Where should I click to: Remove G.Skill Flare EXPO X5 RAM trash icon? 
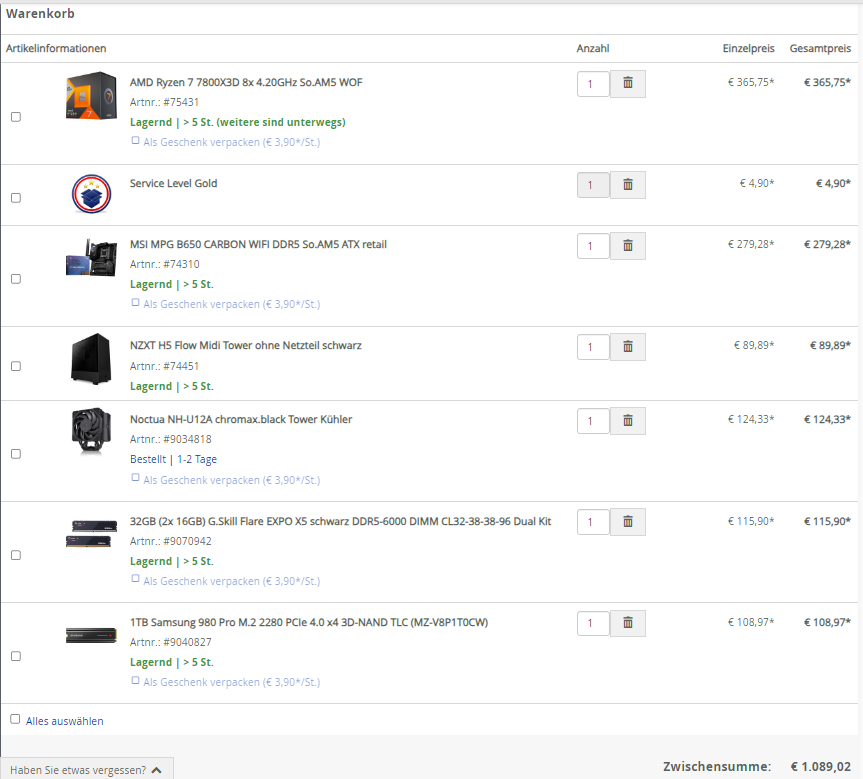point(627,522)
